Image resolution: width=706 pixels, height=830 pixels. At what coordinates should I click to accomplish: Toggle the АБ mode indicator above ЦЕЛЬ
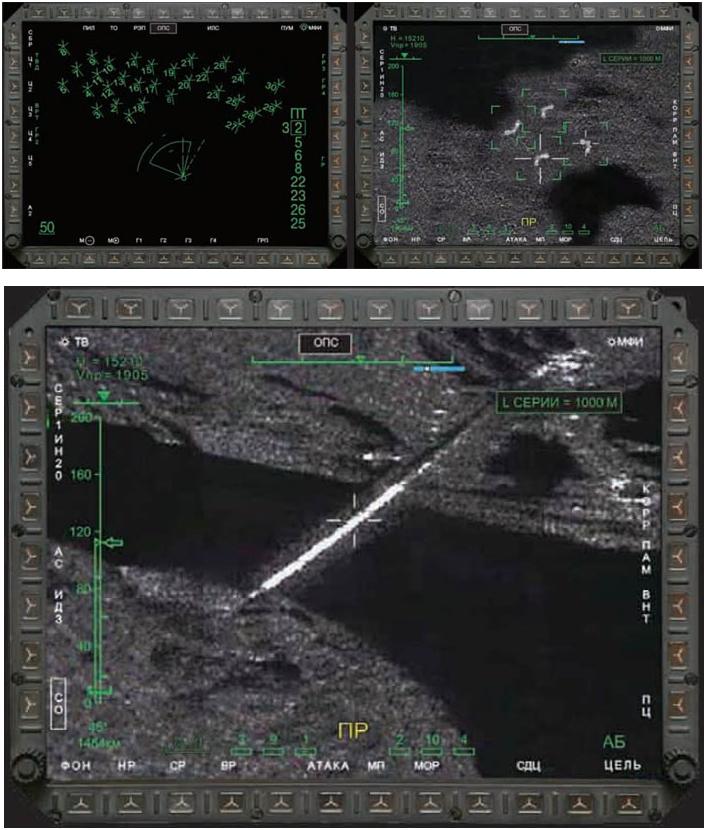616,742
